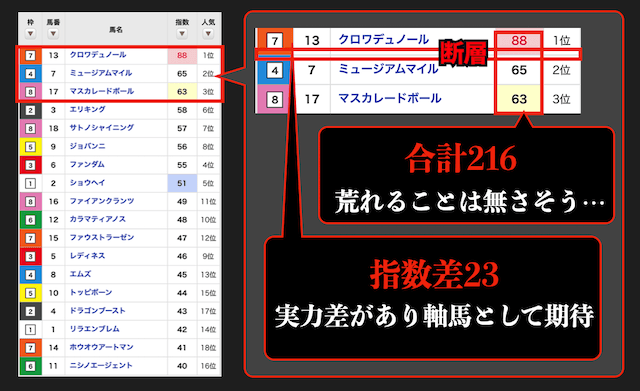Click index value 58 in エリキング row
The width and height of the screenshot is (640, 391).
click(x=182, y=110)
